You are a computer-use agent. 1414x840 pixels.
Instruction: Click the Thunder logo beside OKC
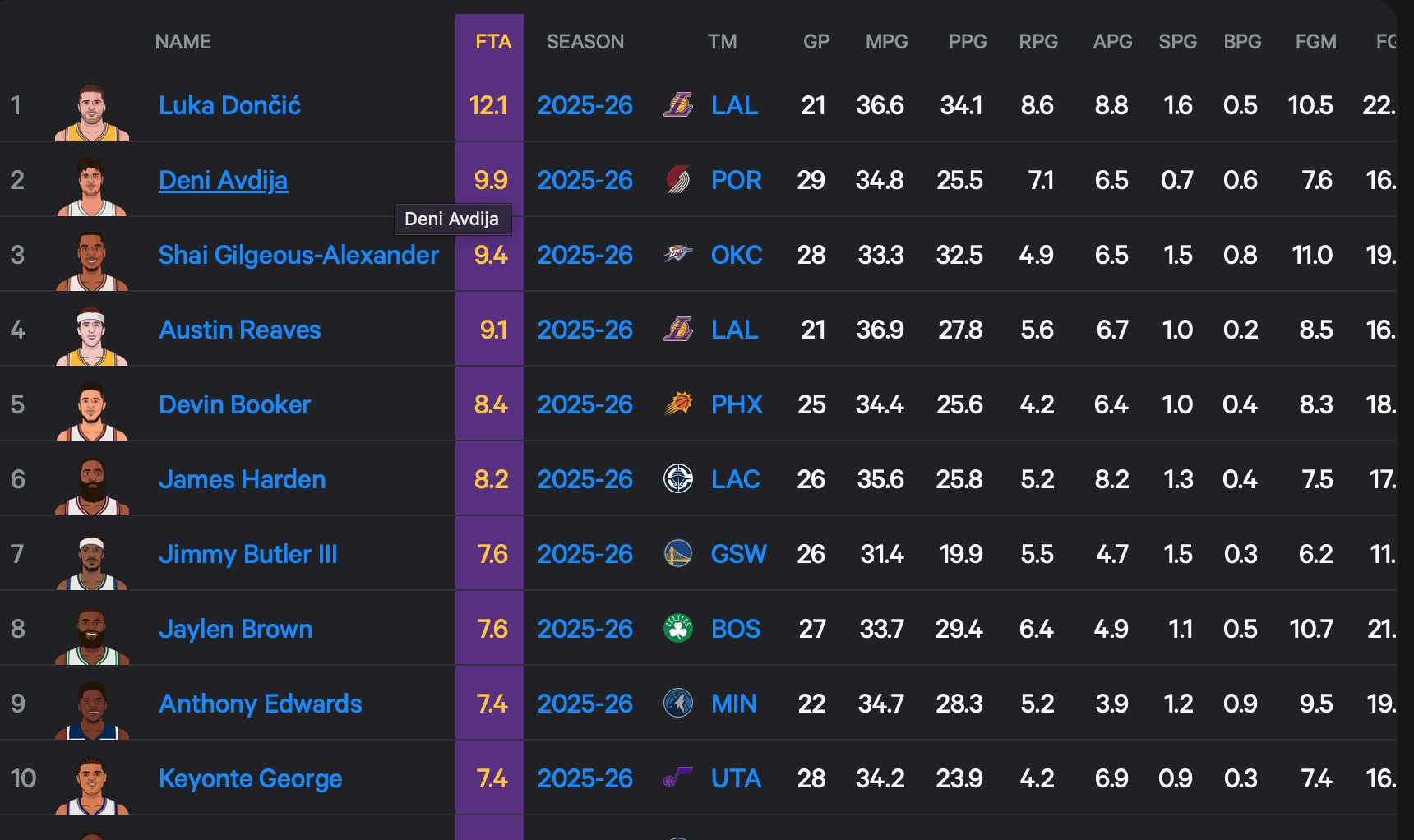(x=678, y=254)
